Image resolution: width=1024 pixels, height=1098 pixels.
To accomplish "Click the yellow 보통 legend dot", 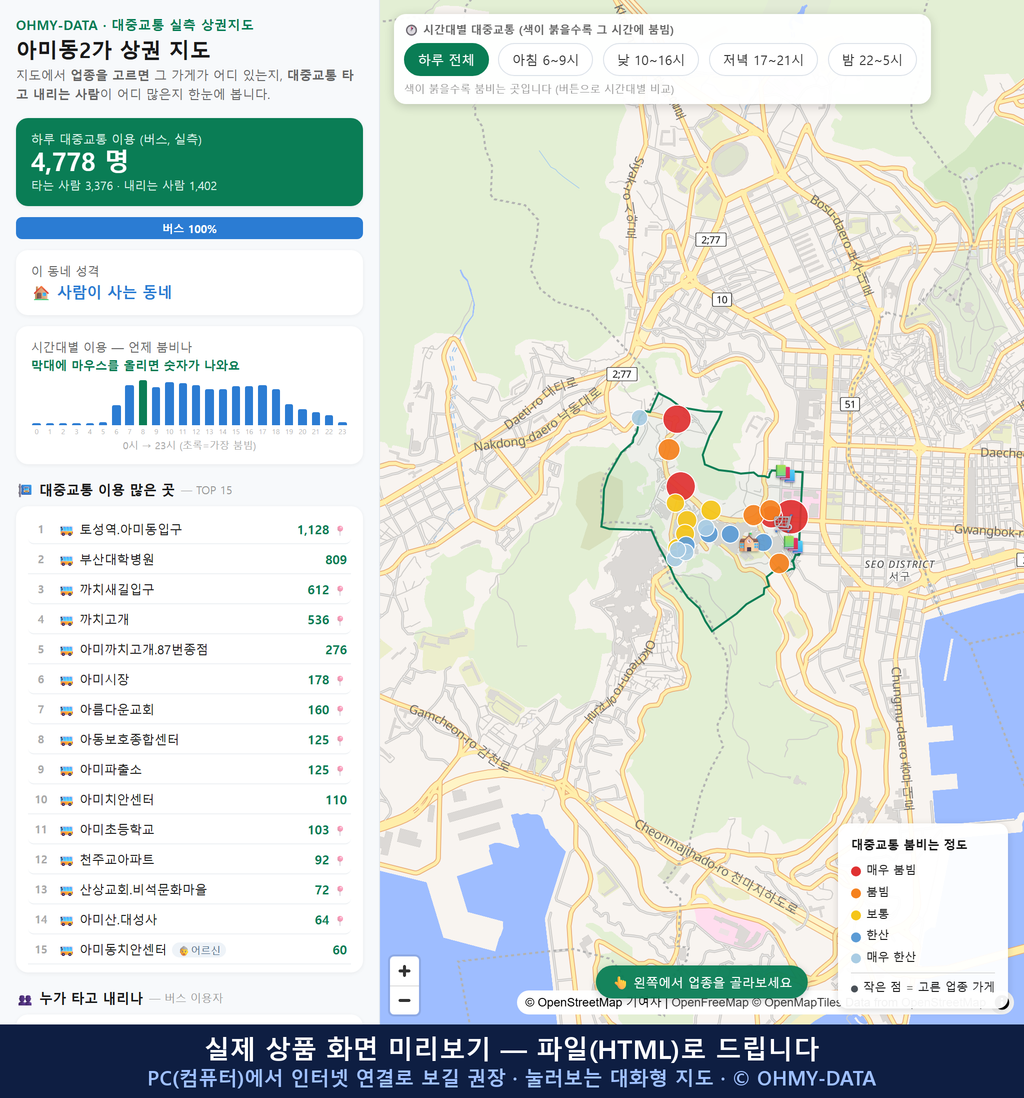I will point(856,915).
